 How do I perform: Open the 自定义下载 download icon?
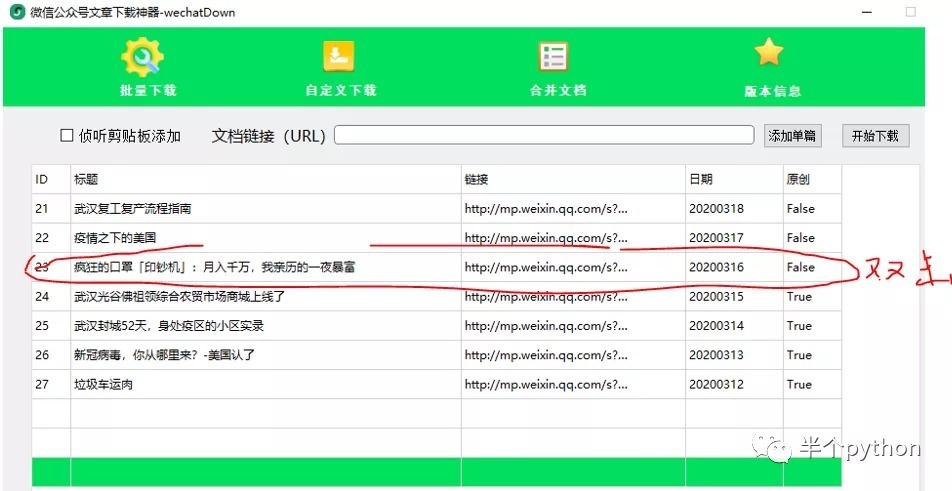[338, 57]
